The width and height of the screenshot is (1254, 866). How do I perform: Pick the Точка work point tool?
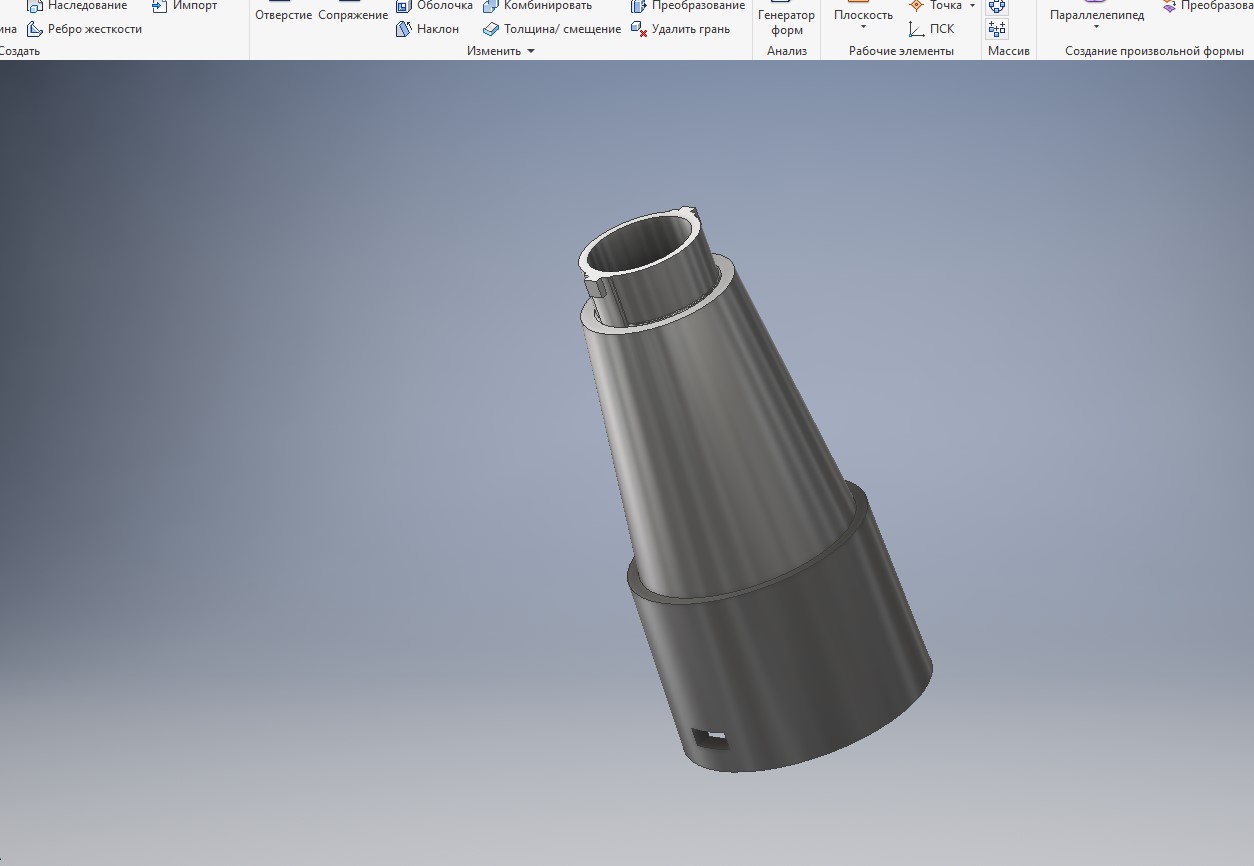click(935, 6)
